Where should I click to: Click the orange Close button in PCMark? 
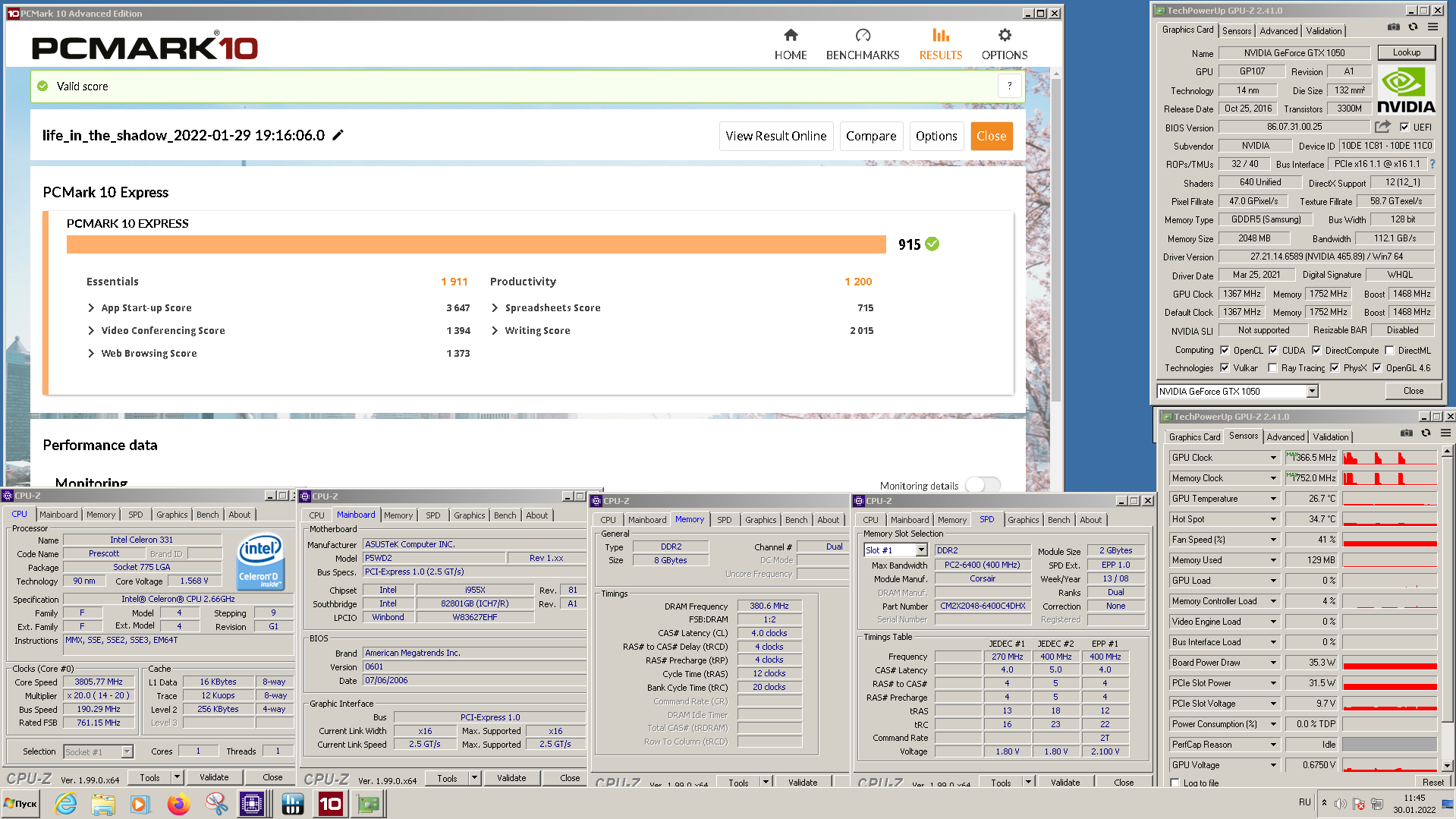coord(991,136)
